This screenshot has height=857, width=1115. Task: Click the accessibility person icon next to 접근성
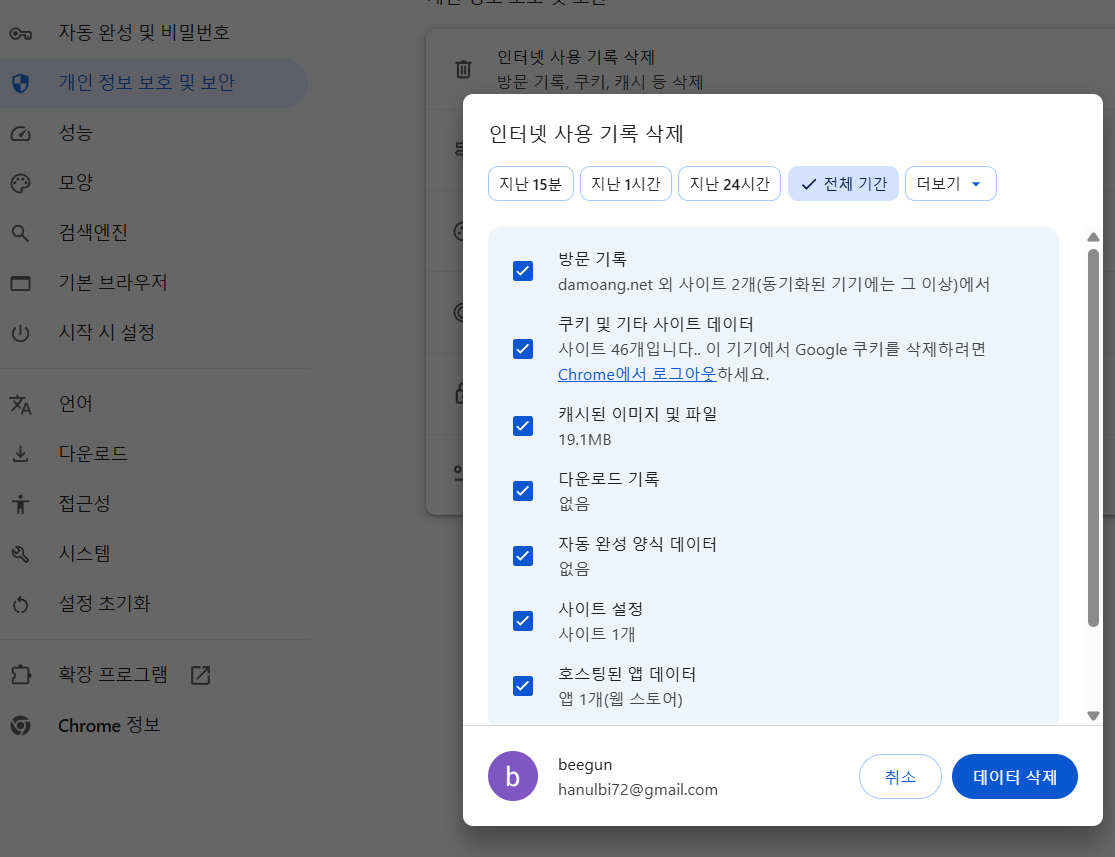tap(21, 504)
